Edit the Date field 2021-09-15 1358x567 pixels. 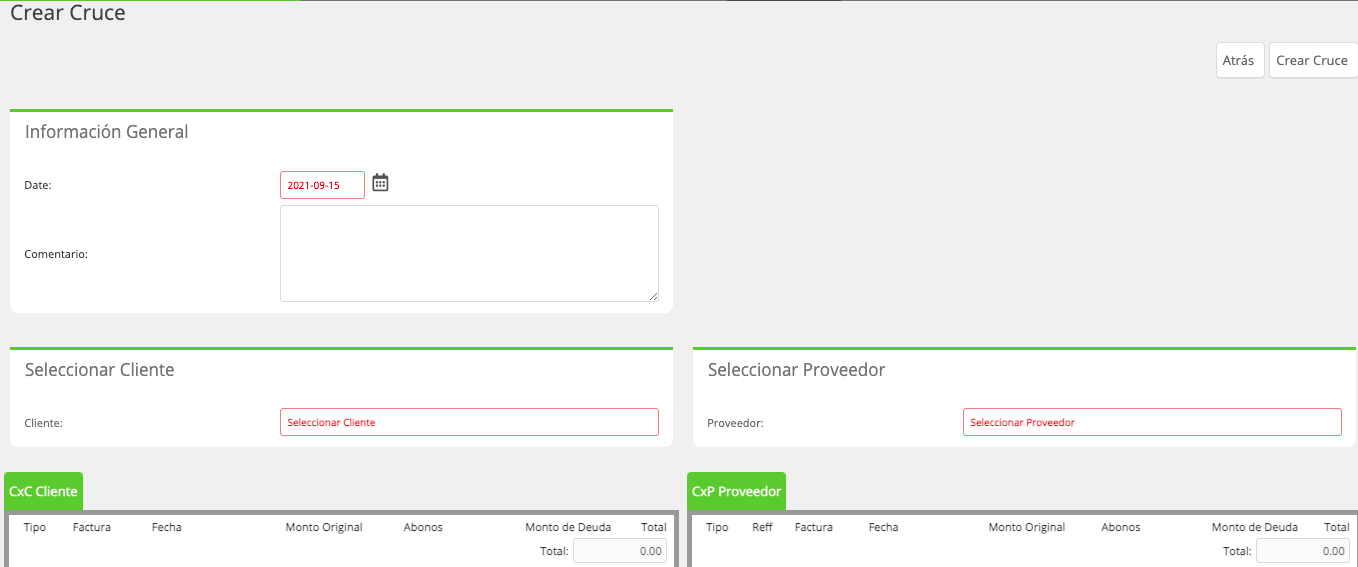point(322,185)
